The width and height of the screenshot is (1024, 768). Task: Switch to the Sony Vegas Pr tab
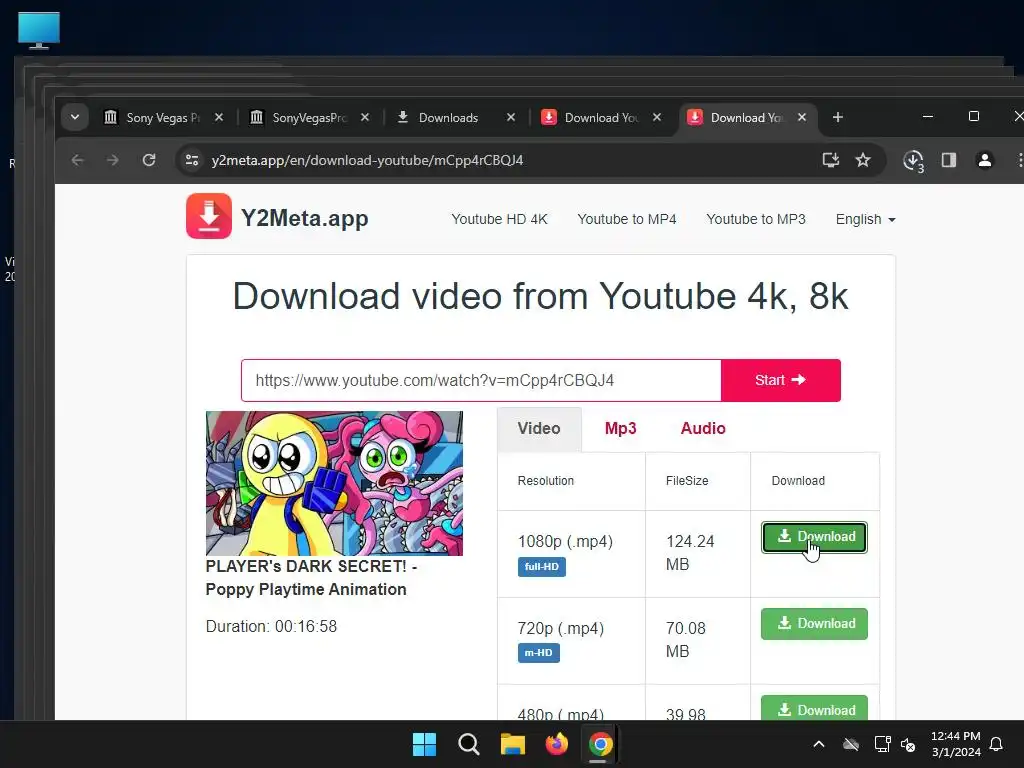(x=163, y=118)
